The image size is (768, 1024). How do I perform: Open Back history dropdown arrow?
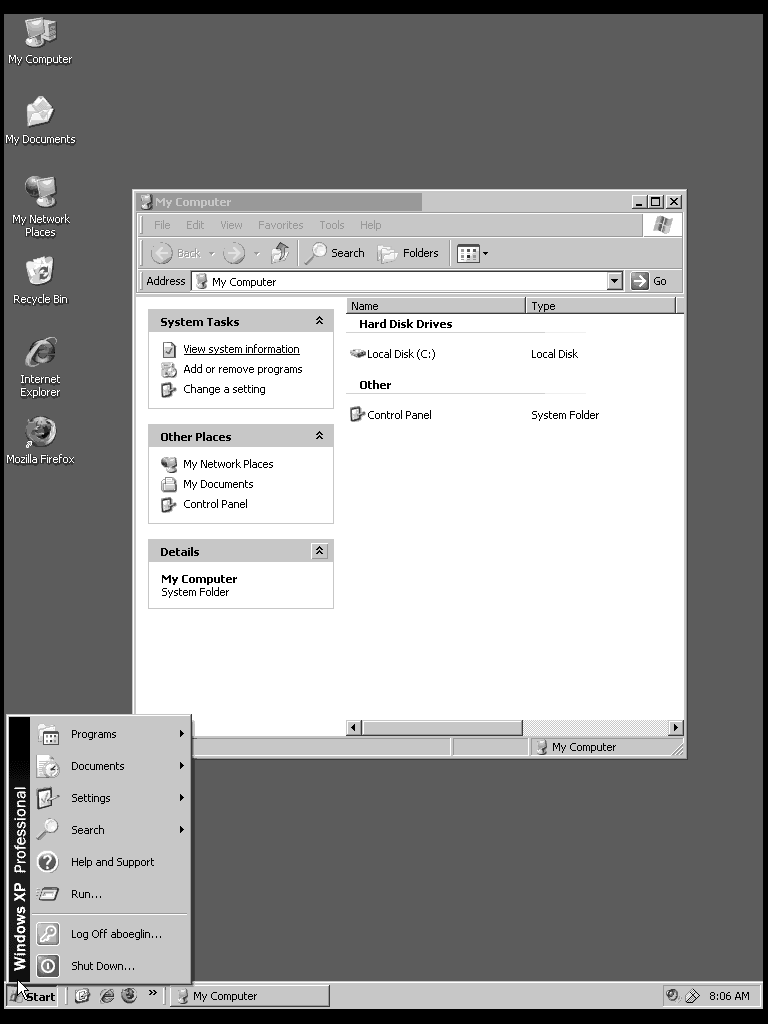[x=212, y=253]
